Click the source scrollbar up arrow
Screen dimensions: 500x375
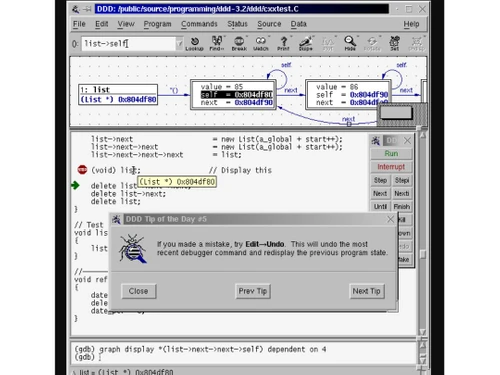pyautogui.click(x=422, y=135)
